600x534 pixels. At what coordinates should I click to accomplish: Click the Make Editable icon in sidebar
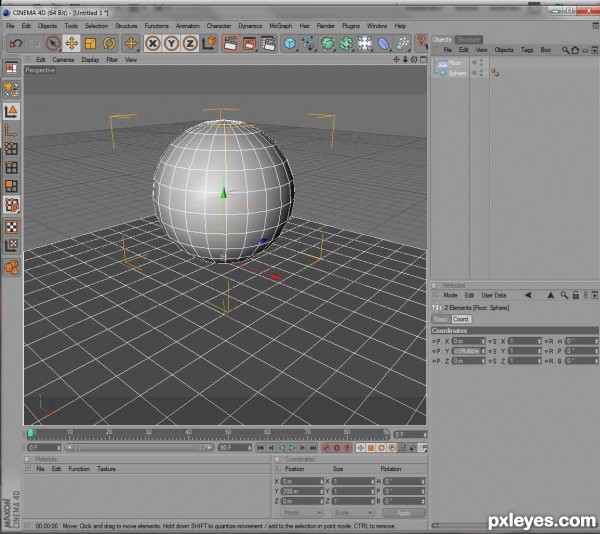(x=11, y=89)
